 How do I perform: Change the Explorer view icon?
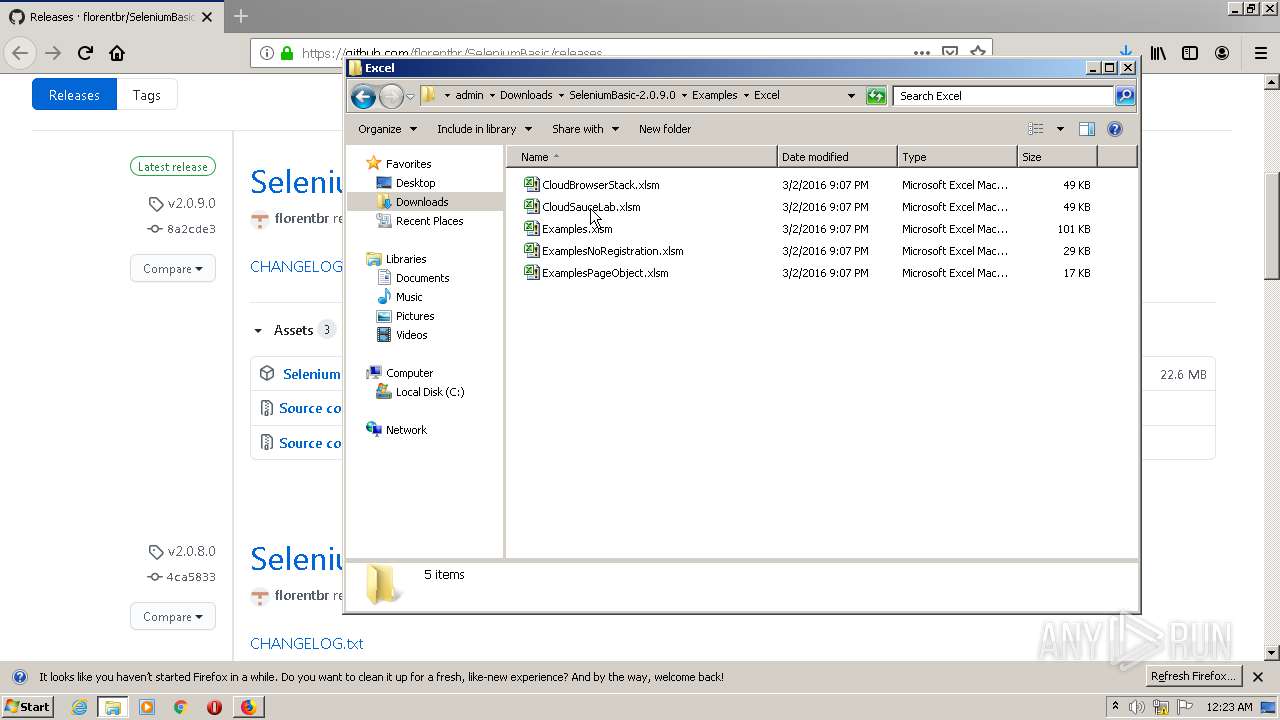point(1036,129)
